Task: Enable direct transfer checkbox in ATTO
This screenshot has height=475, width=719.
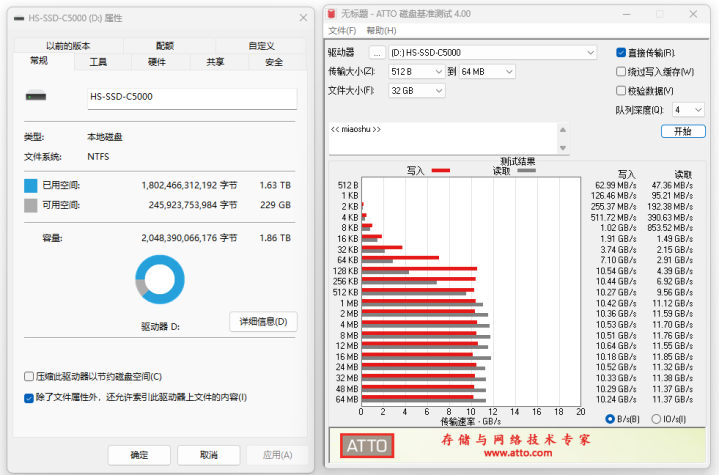Action: coord(621,53)
